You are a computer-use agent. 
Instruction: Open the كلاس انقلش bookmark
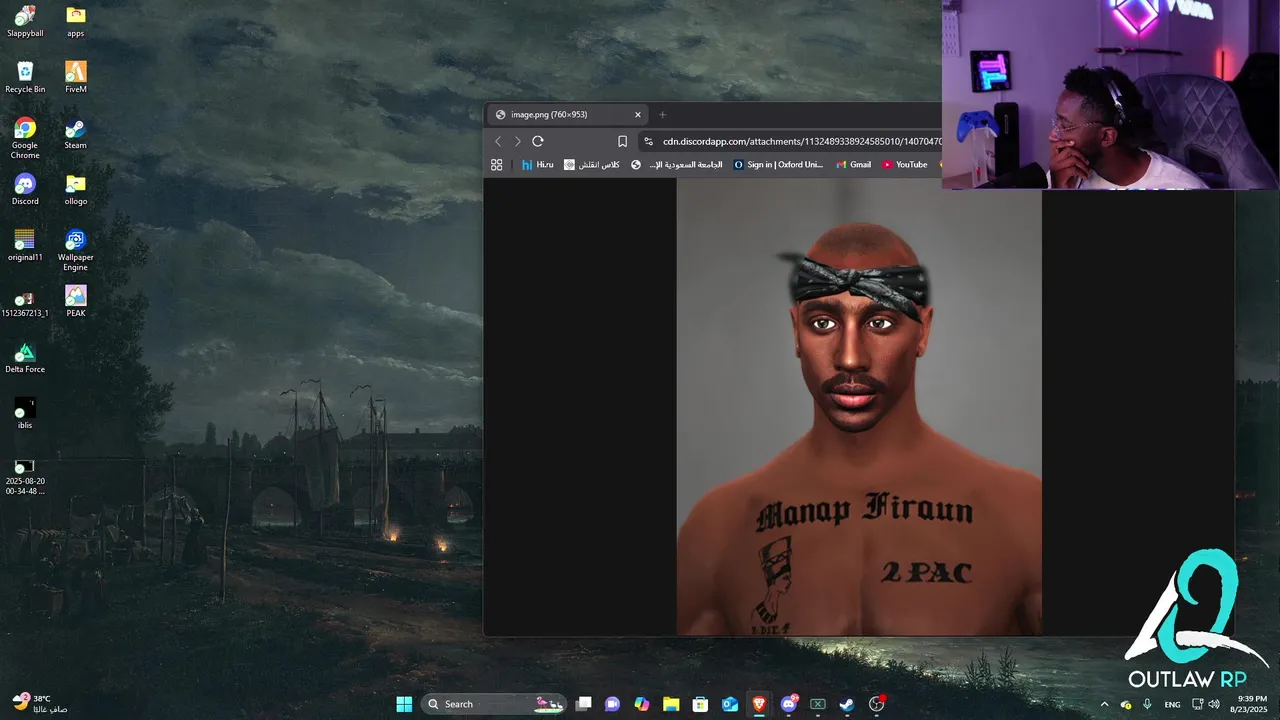592,164
